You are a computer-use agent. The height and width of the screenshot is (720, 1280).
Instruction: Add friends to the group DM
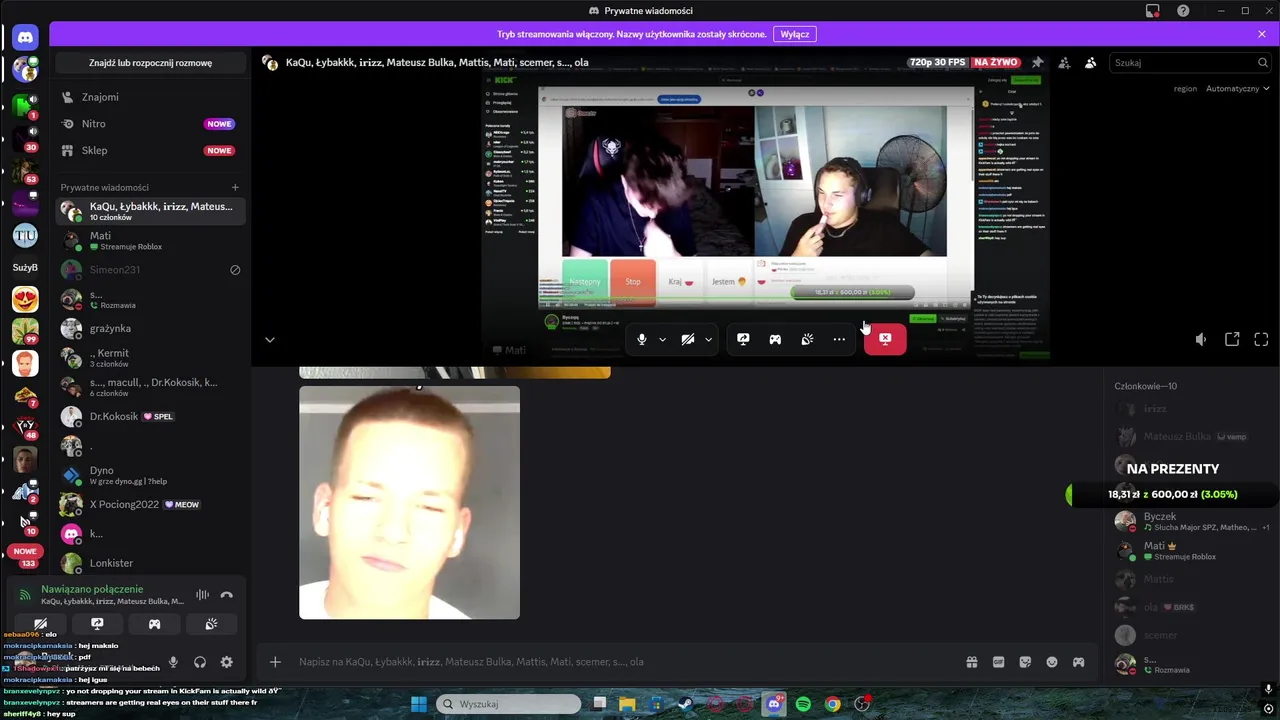[x=1064, y=62]
